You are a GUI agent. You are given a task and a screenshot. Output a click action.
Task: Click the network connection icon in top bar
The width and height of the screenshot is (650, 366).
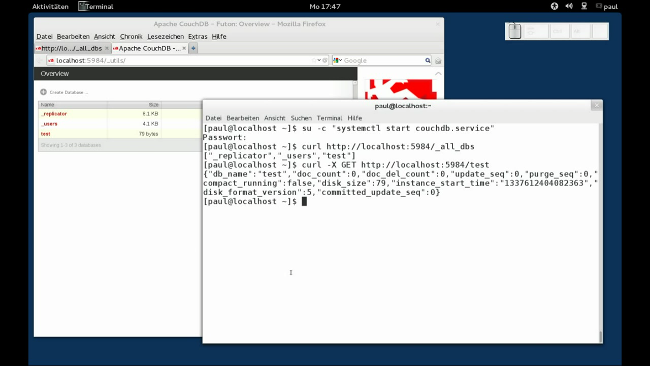(x=584, y=6)
